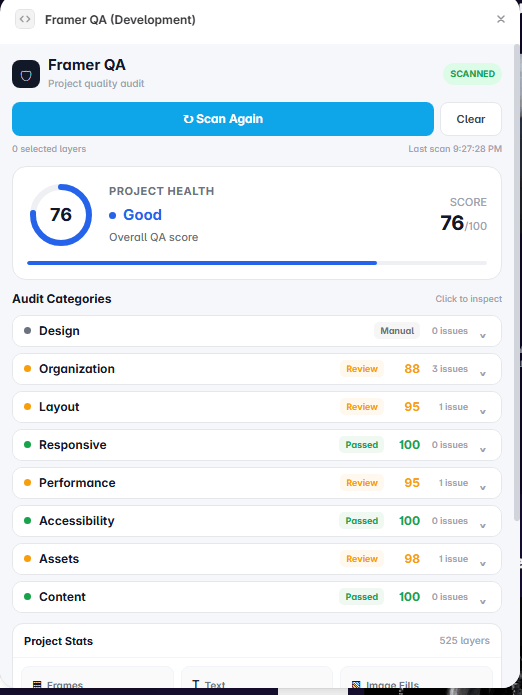Click the '525 layers' count

pos(464,640)
